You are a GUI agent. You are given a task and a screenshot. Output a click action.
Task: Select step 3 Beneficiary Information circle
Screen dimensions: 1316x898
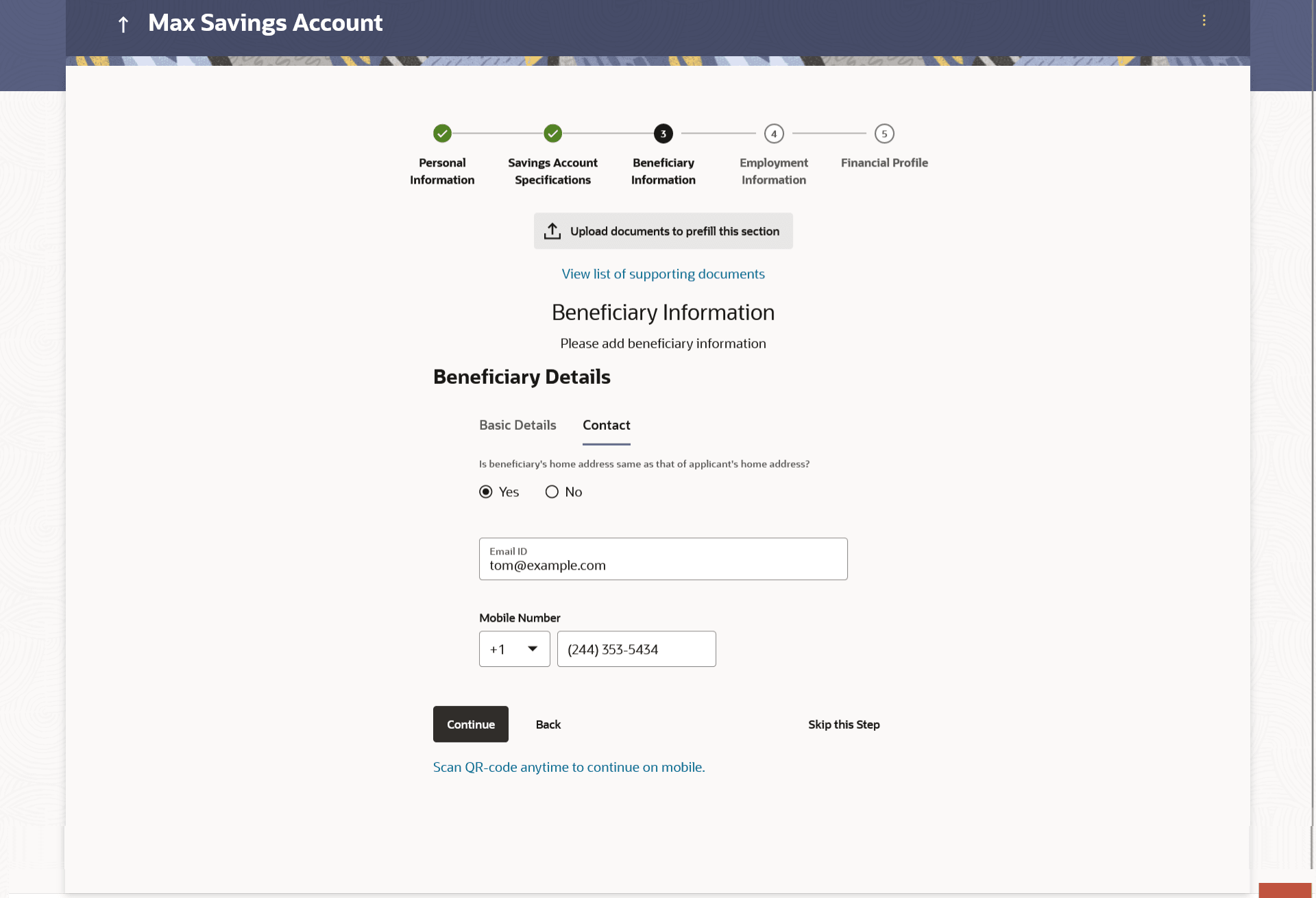pyautogui.click(x=663, y=134)
